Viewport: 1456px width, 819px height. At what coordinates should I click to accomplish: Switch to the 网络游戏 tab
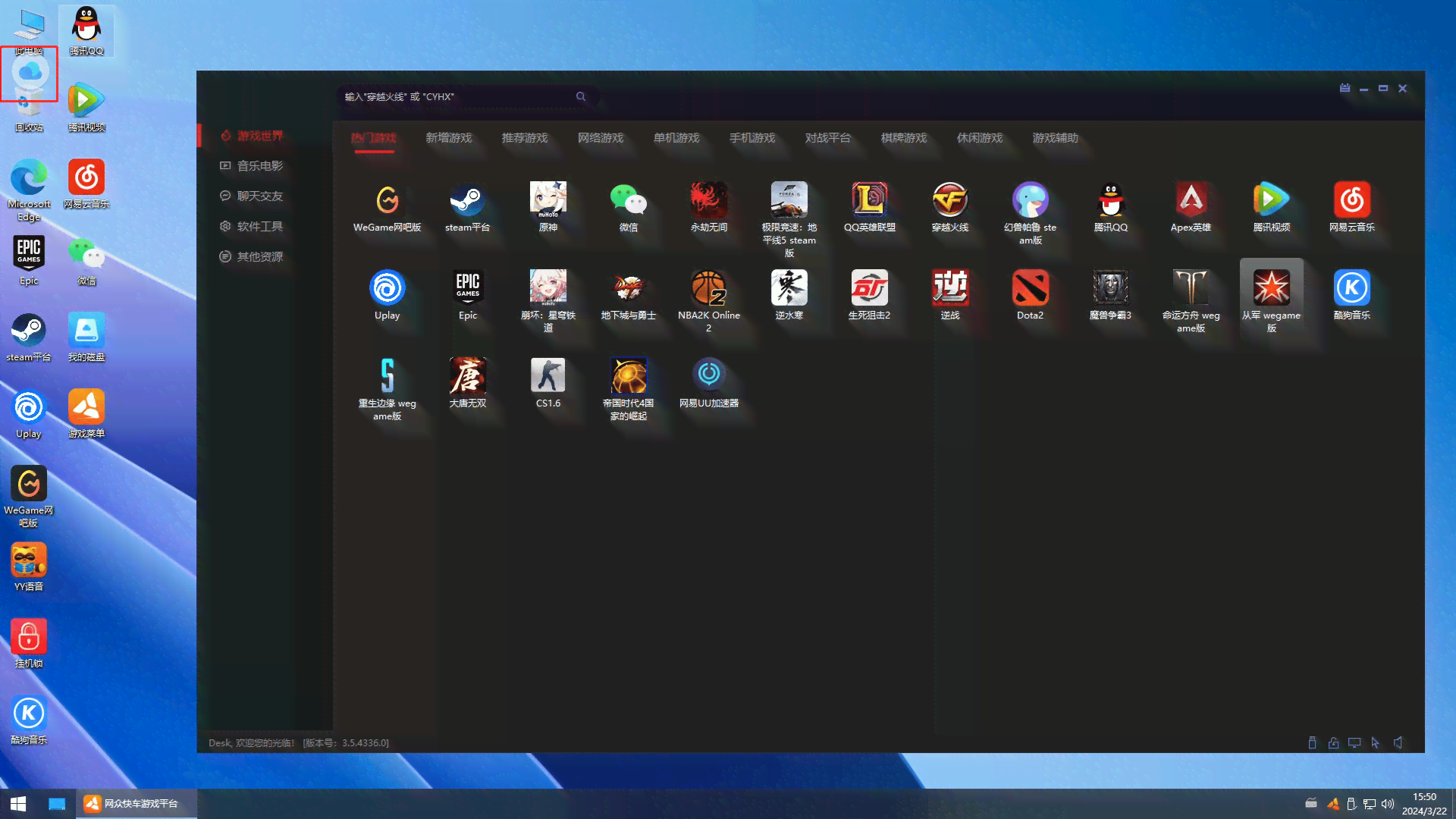tap(601, 138)
